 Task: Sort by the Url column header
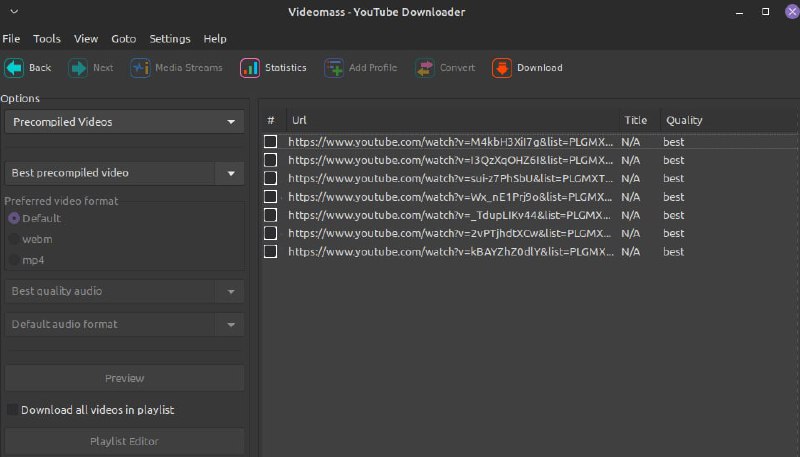point(453,120)
